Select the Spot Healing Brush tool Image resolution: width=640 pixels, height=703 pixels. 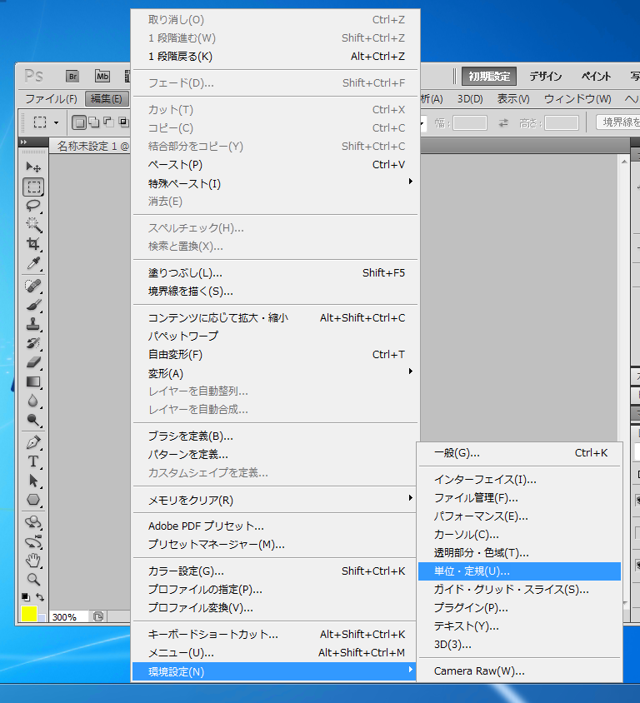pyautogui.click(x=33, y=286)
